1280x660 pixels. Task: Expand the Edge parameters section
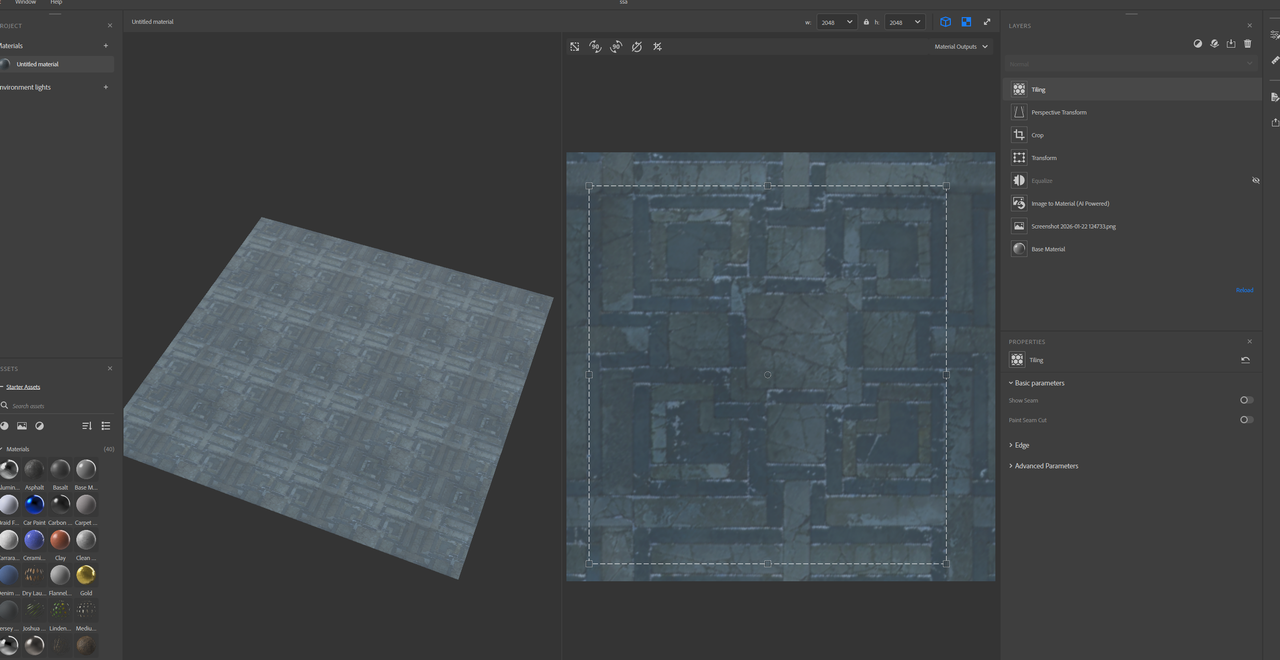point(1021,445)
